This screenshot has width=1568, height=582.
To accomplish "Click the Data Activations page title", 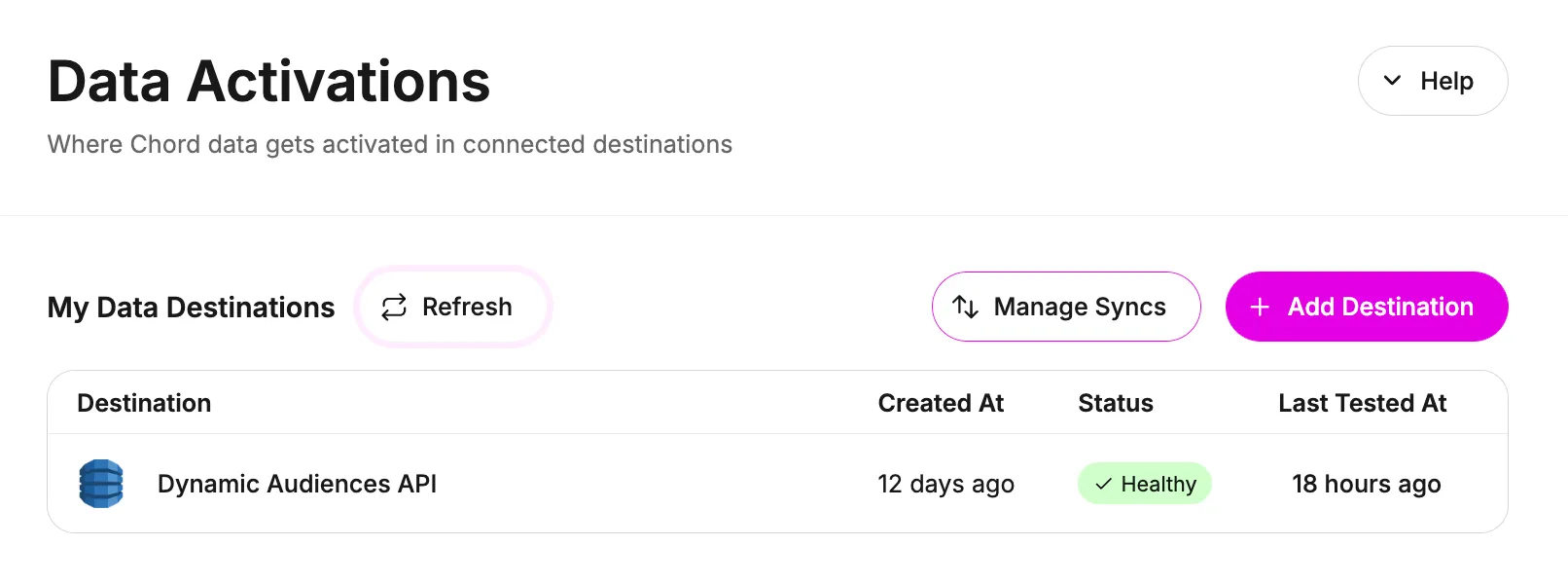I will tap(268, 81).
